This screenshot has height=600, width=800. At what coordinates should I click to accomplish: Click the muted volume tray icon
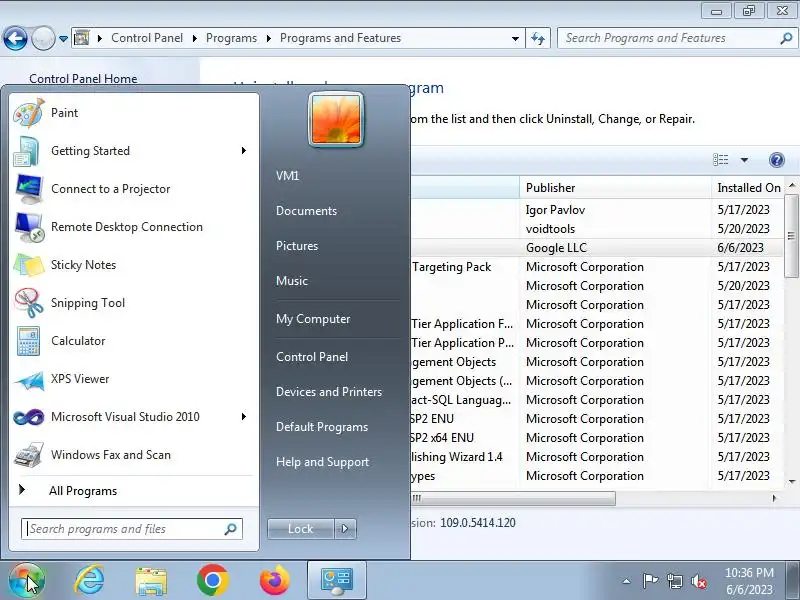click(698, 581)
